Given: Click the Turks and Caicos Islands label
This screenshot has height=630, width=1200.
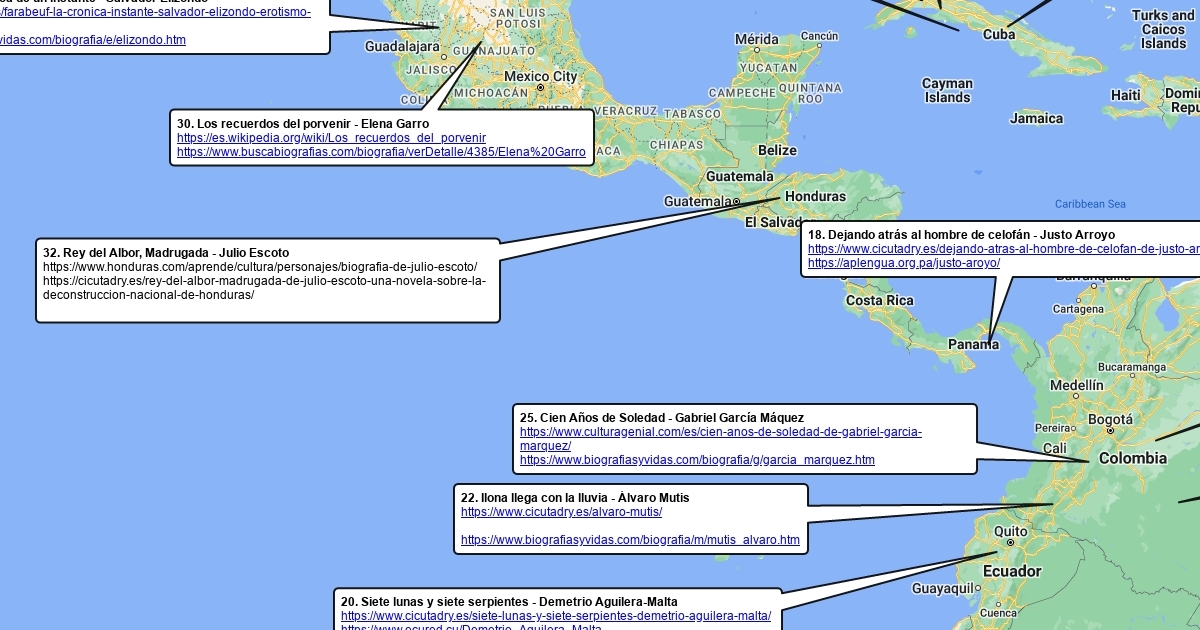Looking at the screenshot, I should click(x=1163, y=29).
